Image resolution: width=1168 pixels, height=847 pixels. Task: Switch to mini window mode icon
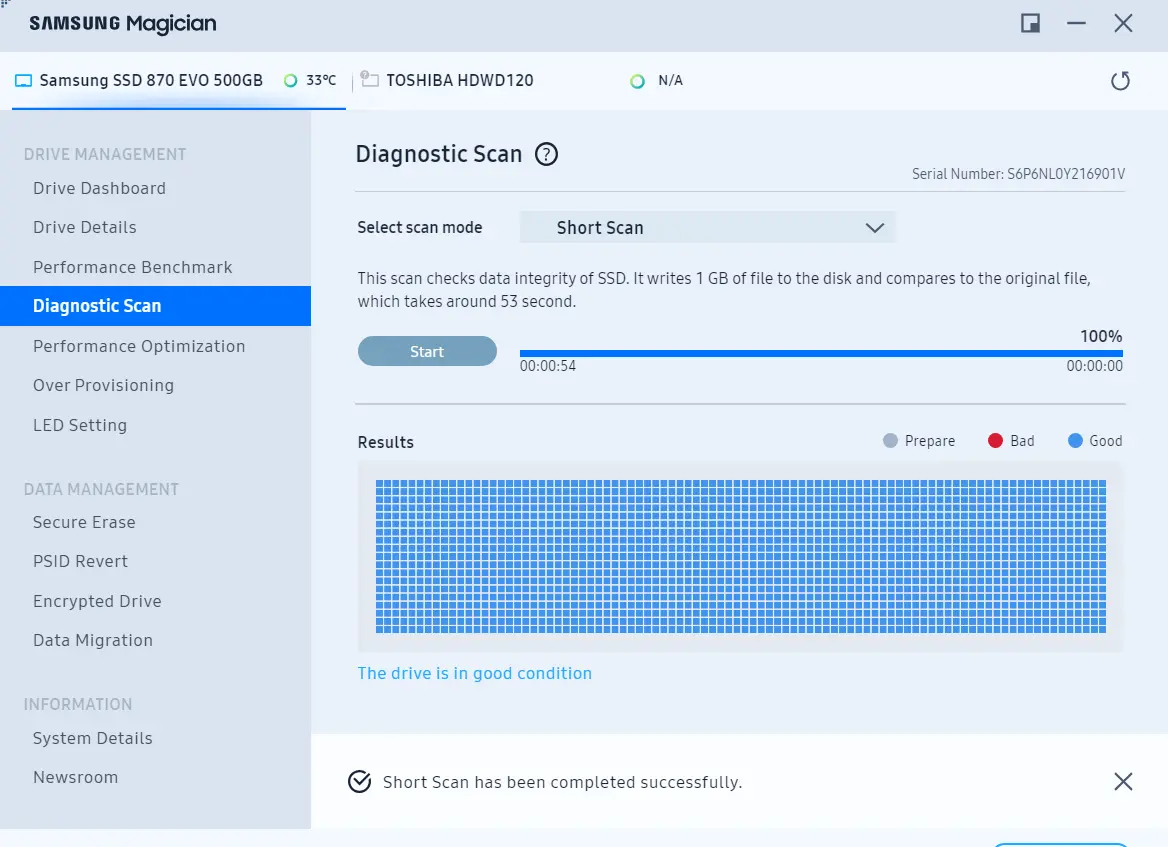[1030, 23]
